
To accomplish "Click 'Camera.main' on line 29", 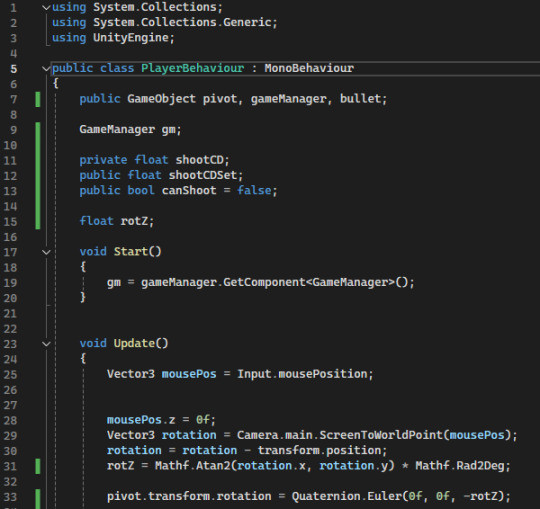I will [274, 435].
